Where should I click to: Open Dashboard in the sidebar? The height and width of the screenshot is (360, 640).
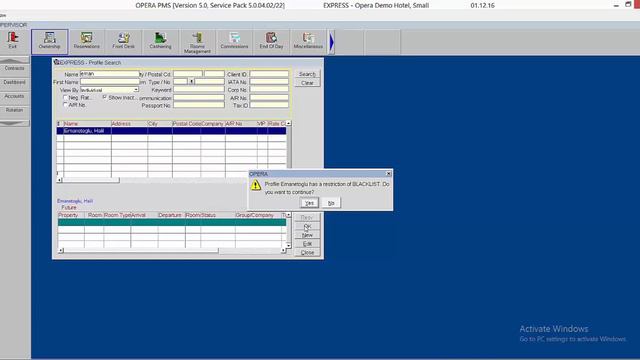[x=14, y=82]
